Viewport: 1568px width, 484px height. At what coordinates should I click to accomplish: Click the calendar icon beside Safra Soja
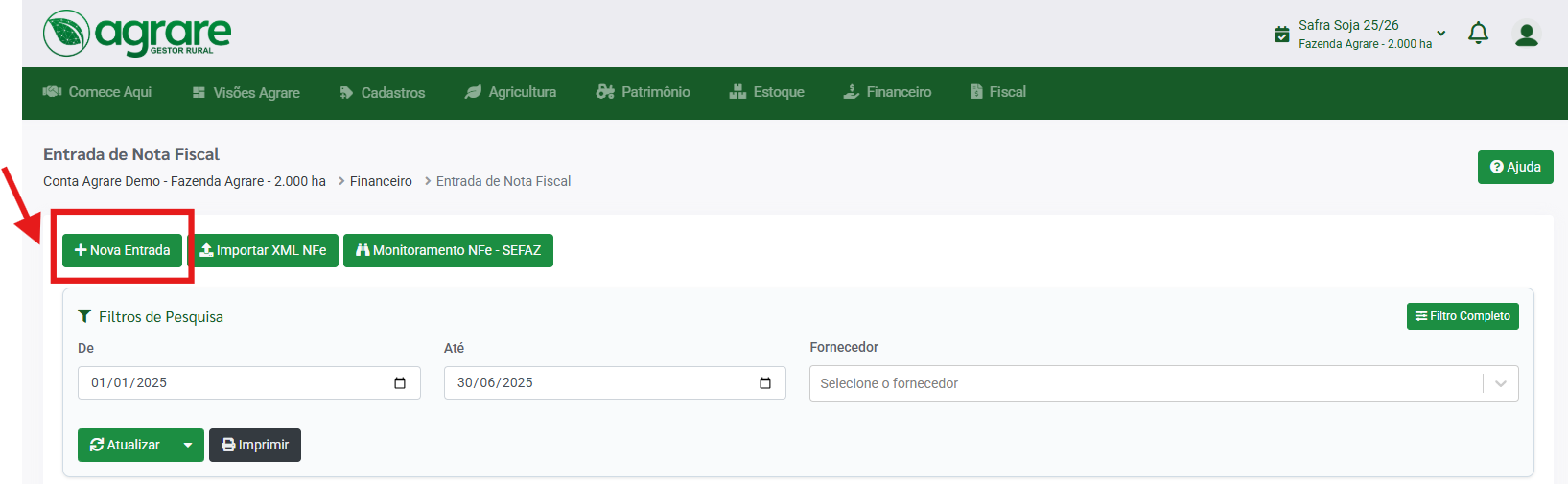[x=1281, y=35]
